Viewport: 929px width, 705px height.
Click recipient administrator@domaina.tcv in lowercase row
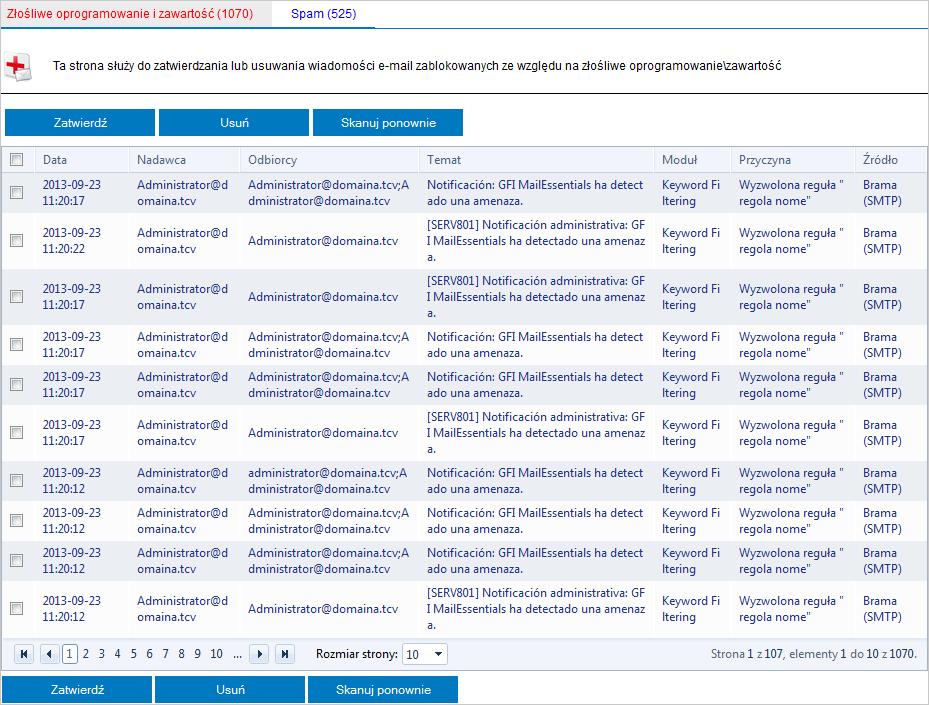click(328, 480)
